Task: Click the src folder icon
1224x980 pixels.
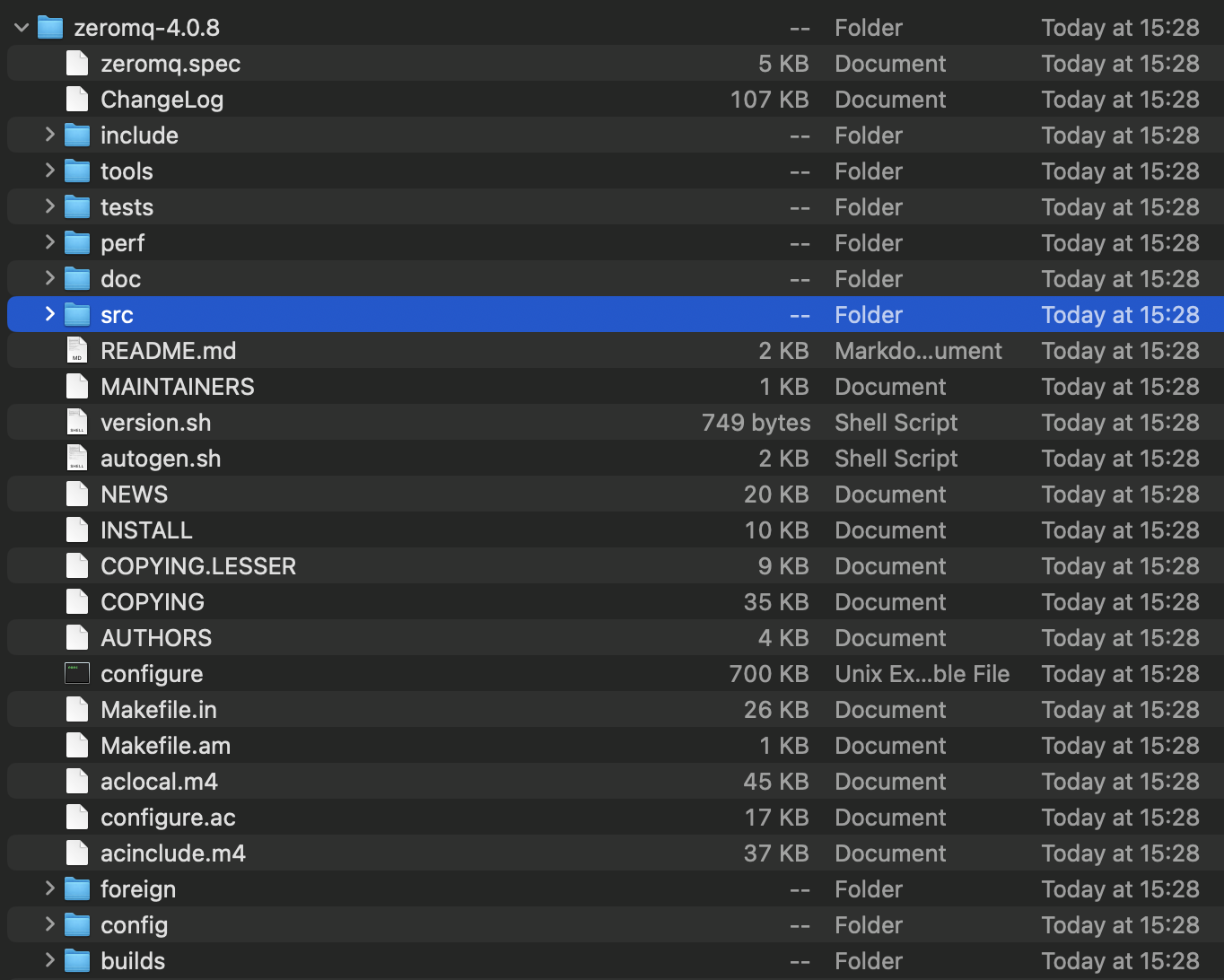Action: tap(77, 315)
